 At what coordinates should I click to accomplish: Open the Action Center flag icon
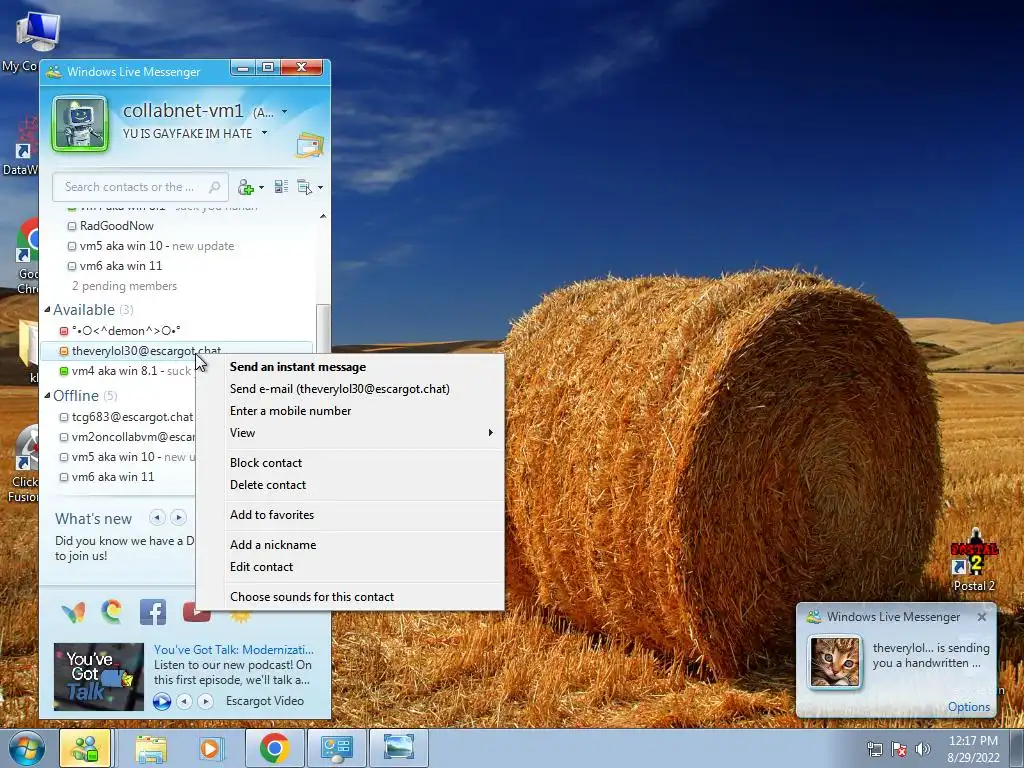899,749
